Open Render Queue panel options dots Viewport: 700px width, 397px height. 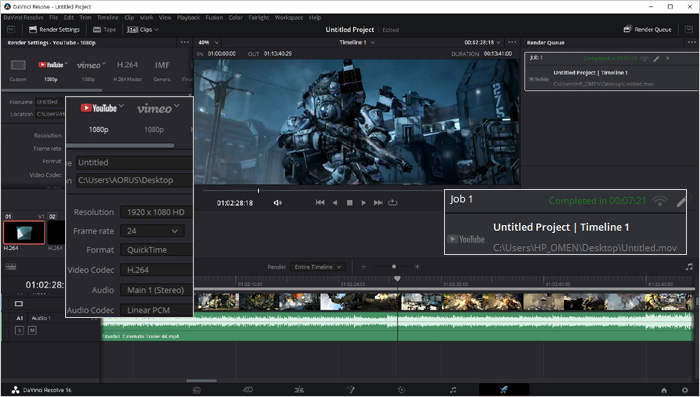click(x=692, y=42)
